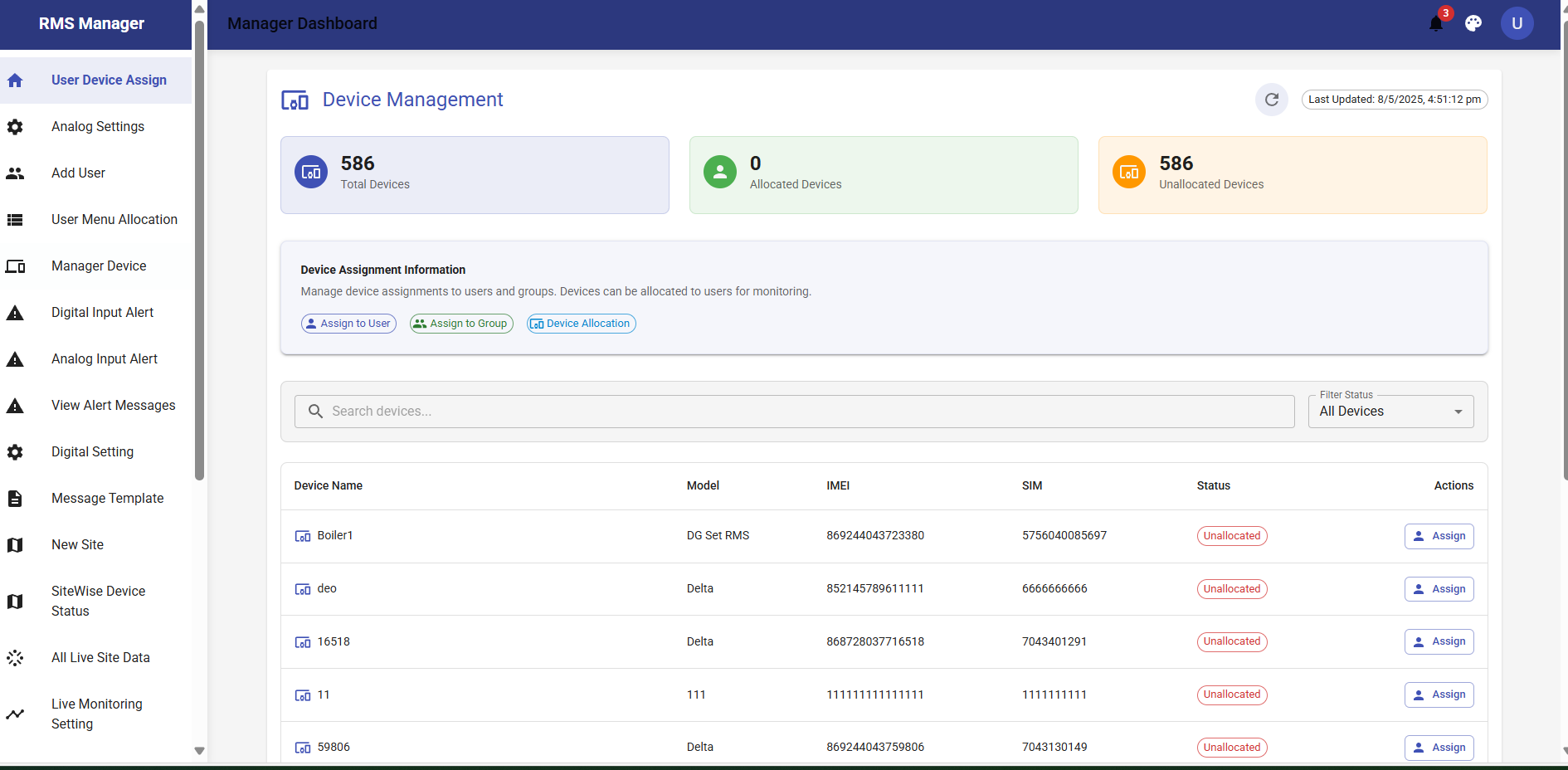Click the sidebar vertical scrollbar thumb
This screenshot has width=1568, height=770.
[x=199, y=249]
